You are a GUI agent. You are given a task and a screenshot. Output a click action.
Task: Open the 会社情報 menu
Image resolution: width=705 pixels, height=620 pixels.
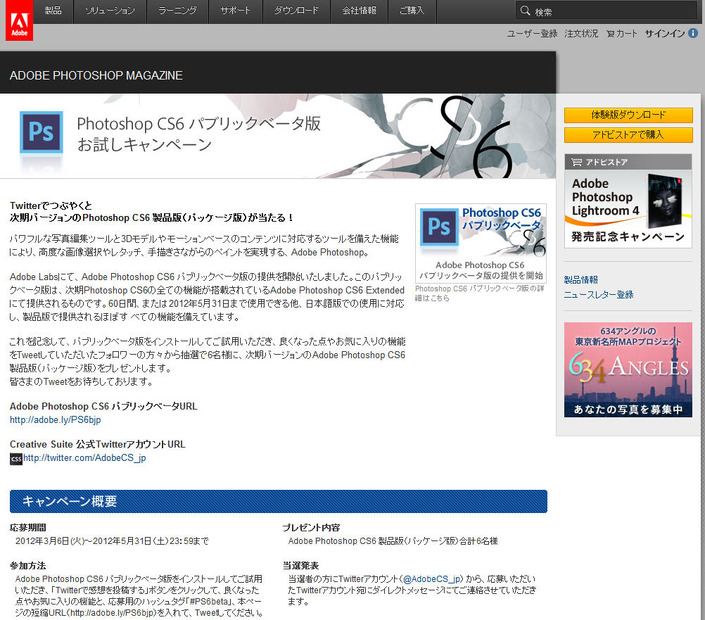point(359,11)
